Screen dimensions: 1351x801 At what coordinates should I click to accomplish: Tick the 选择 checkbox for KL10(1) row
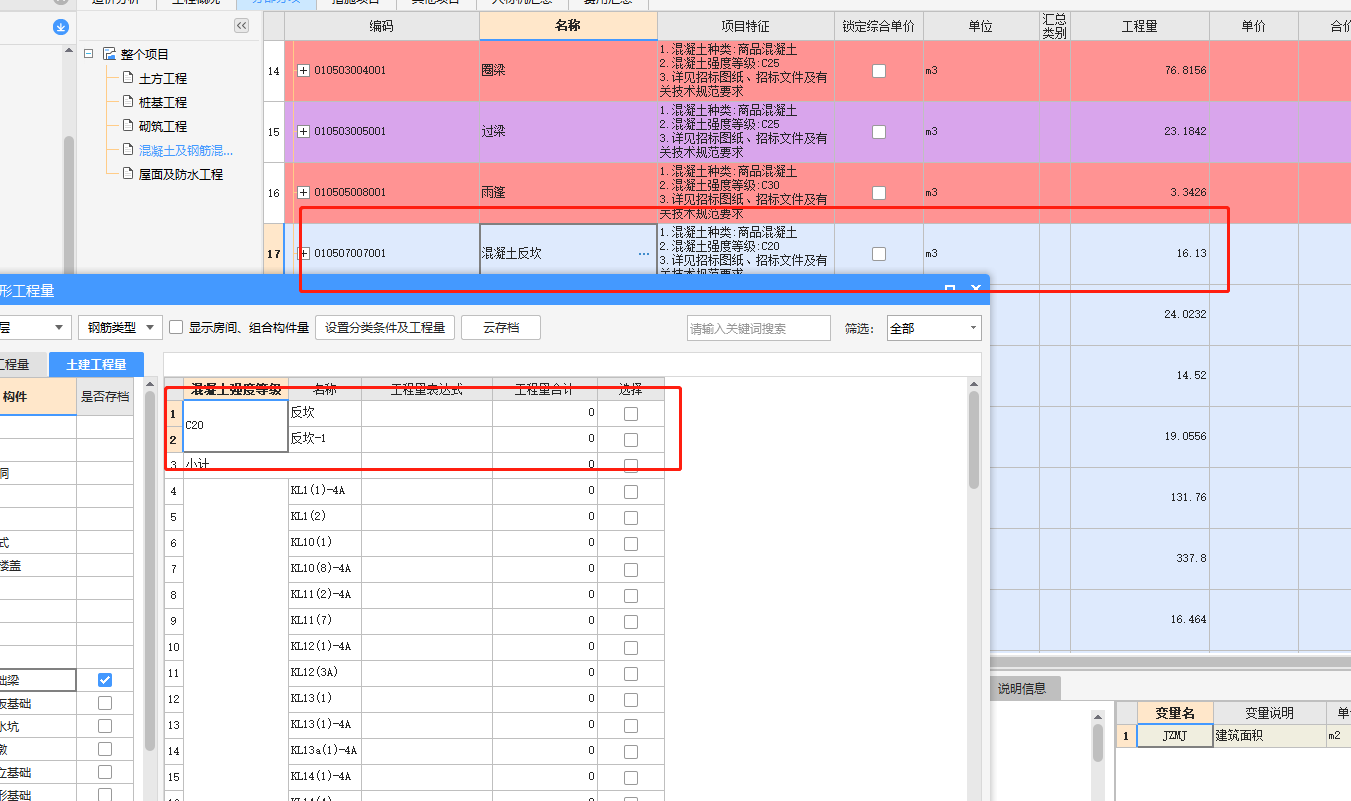[631, 544]
